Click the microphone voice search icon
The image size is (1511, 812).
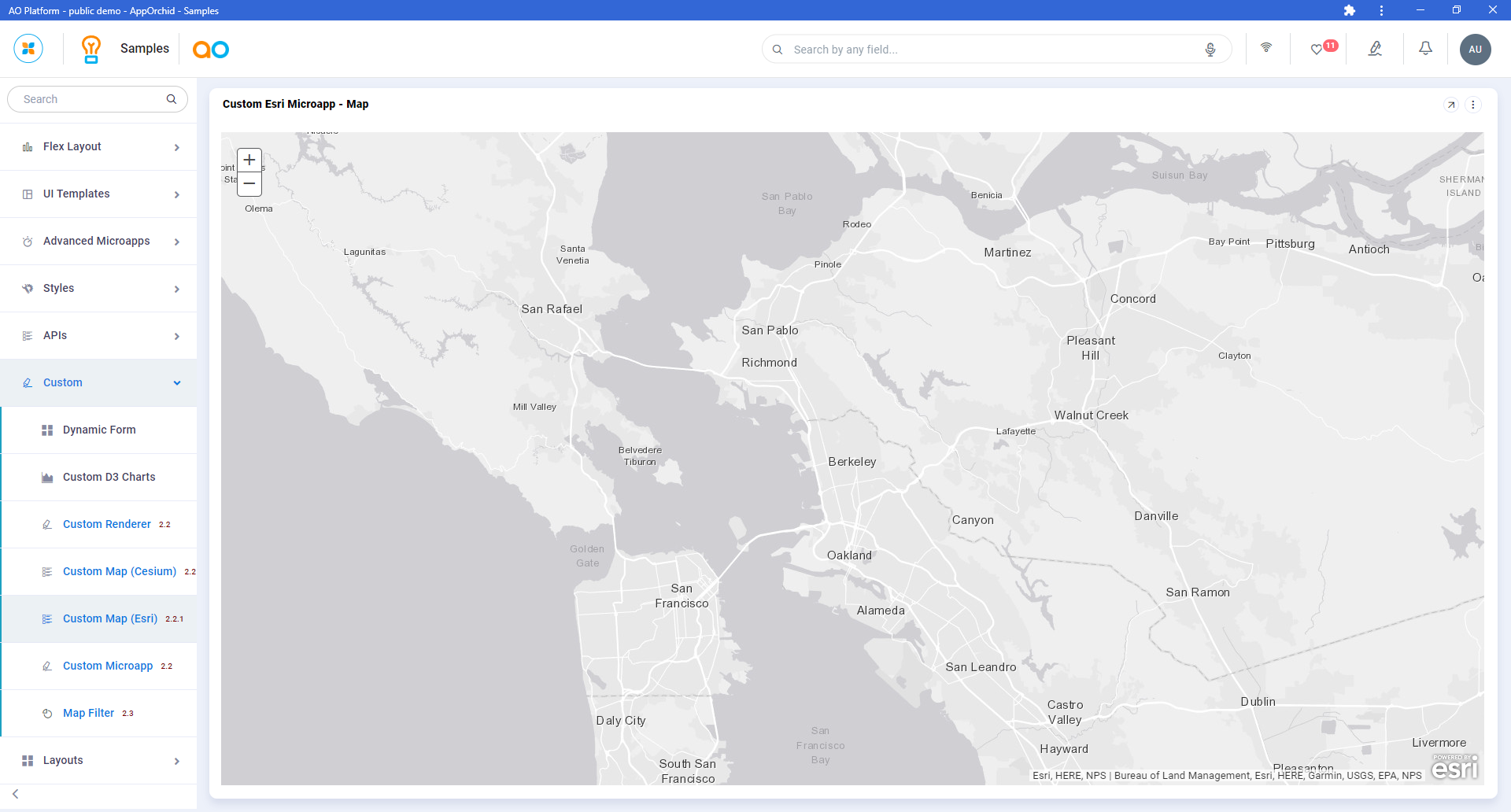[x=1210, y=50]
